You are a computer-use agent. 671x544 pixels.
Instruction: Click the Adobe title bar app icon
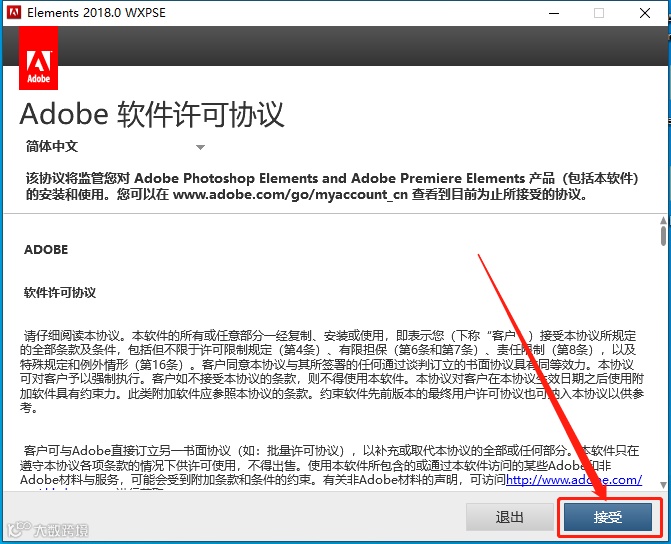click(x=14, y=12)
